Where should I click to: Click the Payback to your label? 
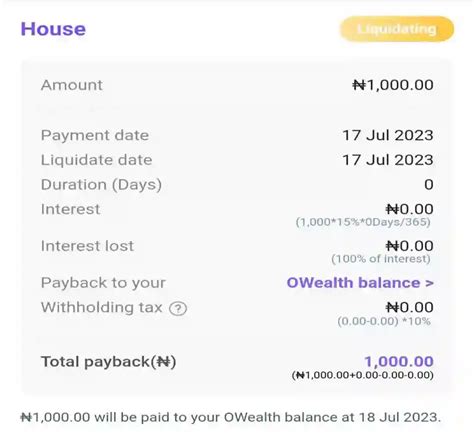pyautogui.click(x=103, y=283)
